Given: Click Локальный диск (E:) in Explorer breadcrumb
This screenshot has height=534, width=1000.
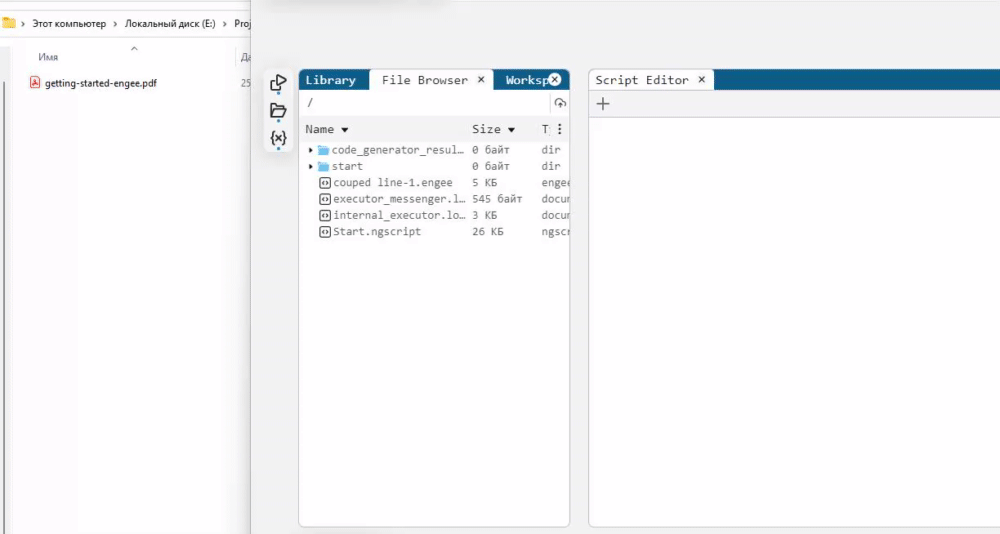Looking at the screenshot, I should click(170, 24).
